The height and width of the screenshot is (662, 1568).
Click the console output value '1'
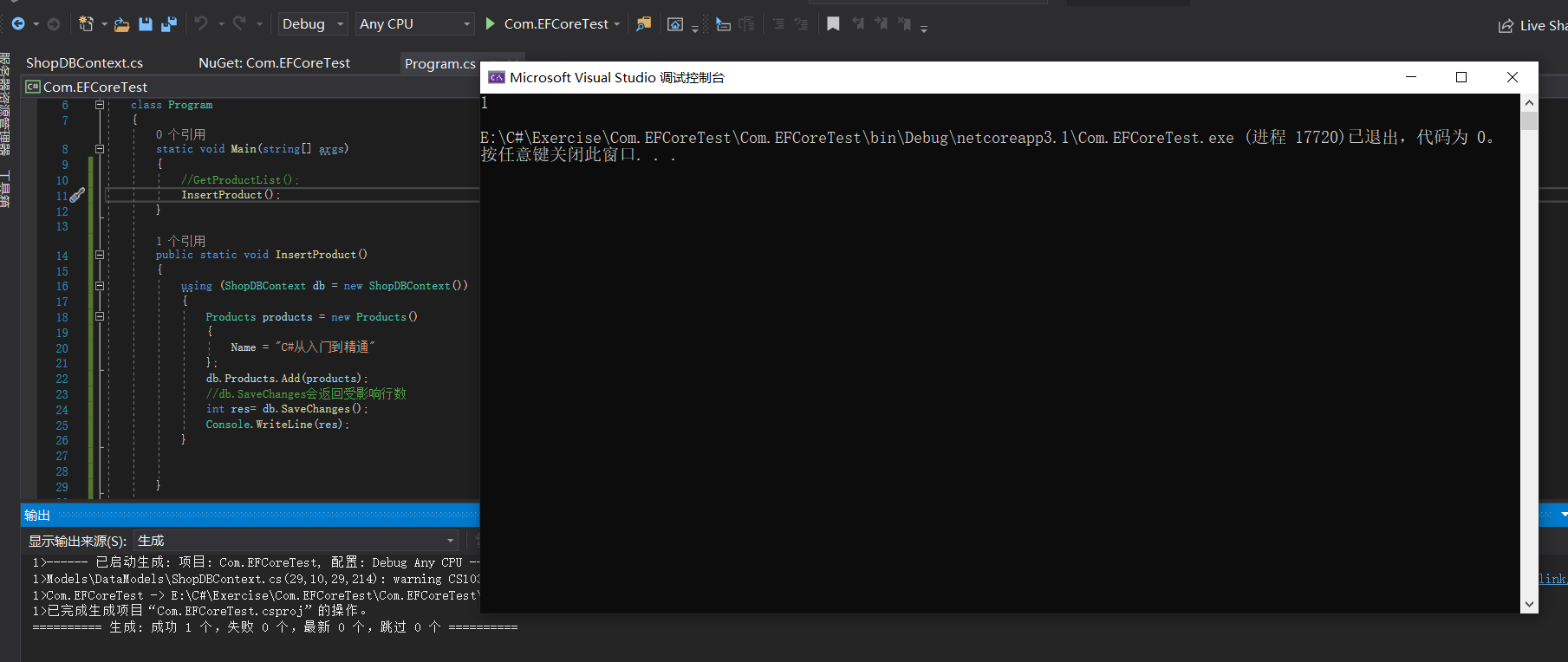485,103
